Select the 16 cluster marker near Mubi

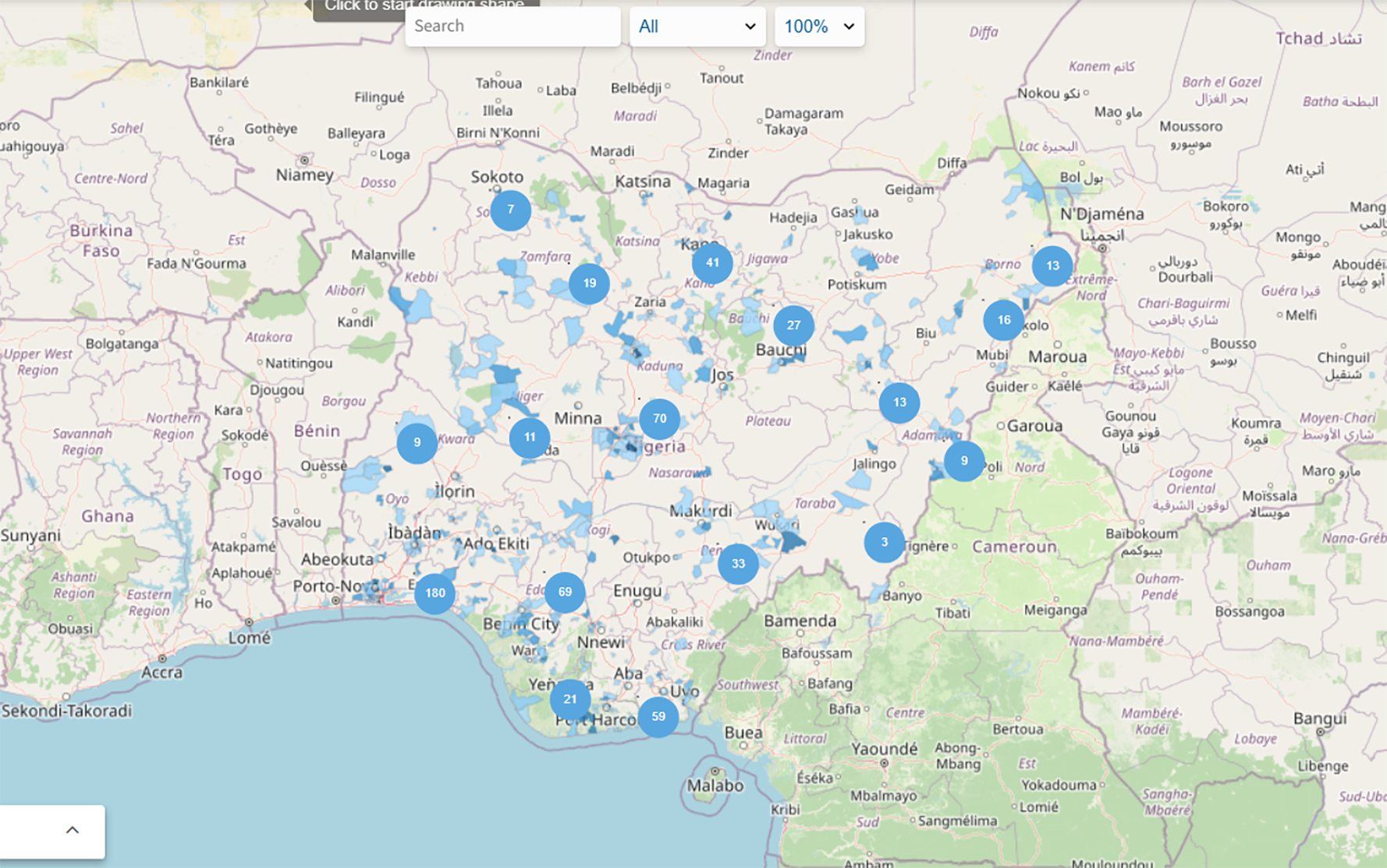point(1003,321)
